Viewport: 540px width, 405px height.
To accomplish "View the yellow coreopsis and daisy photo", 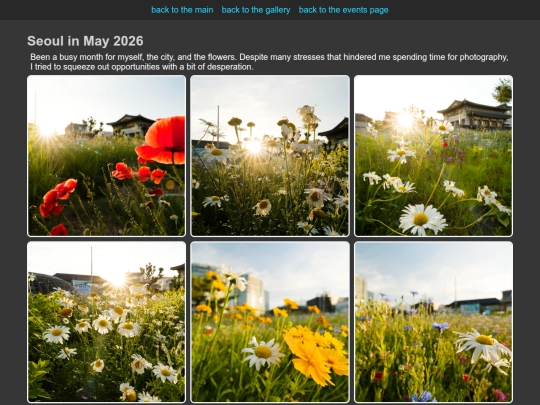I will click(270, 322).
